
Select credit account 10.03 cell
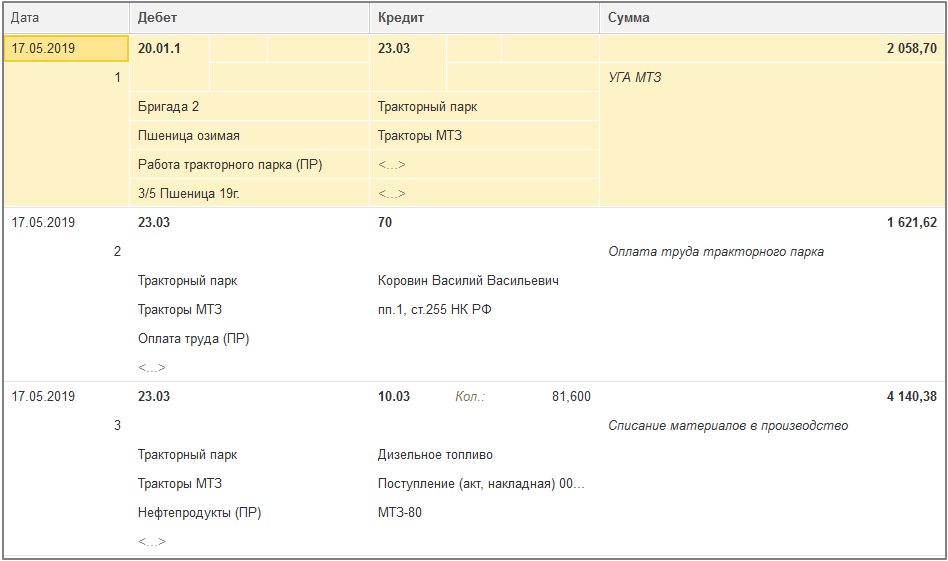pos(394,397)
